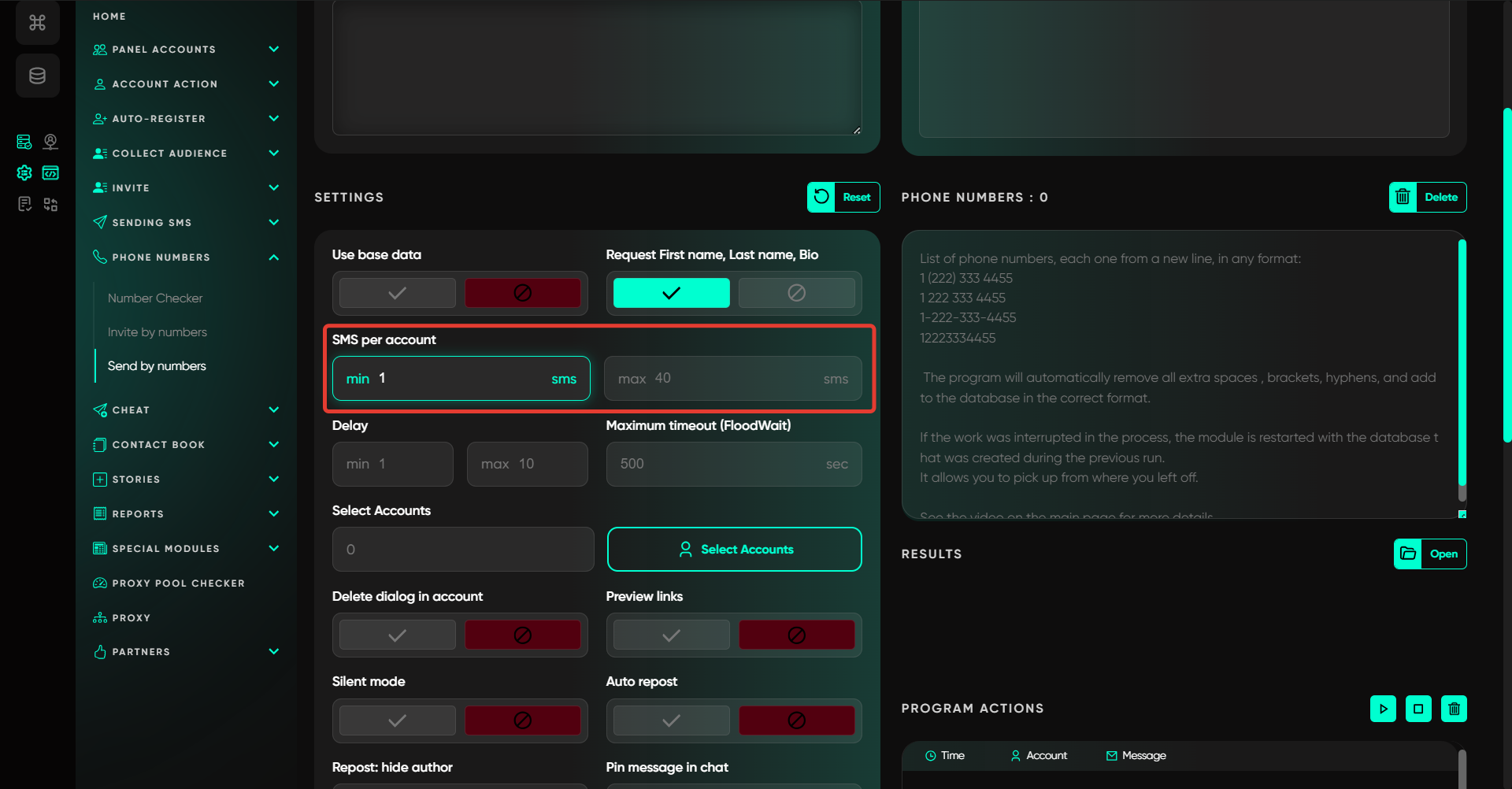1512x789 pixels.
Task: Disable Request First name, Last name, Bio
Action: pyautogui.click(x=796, y=293)
